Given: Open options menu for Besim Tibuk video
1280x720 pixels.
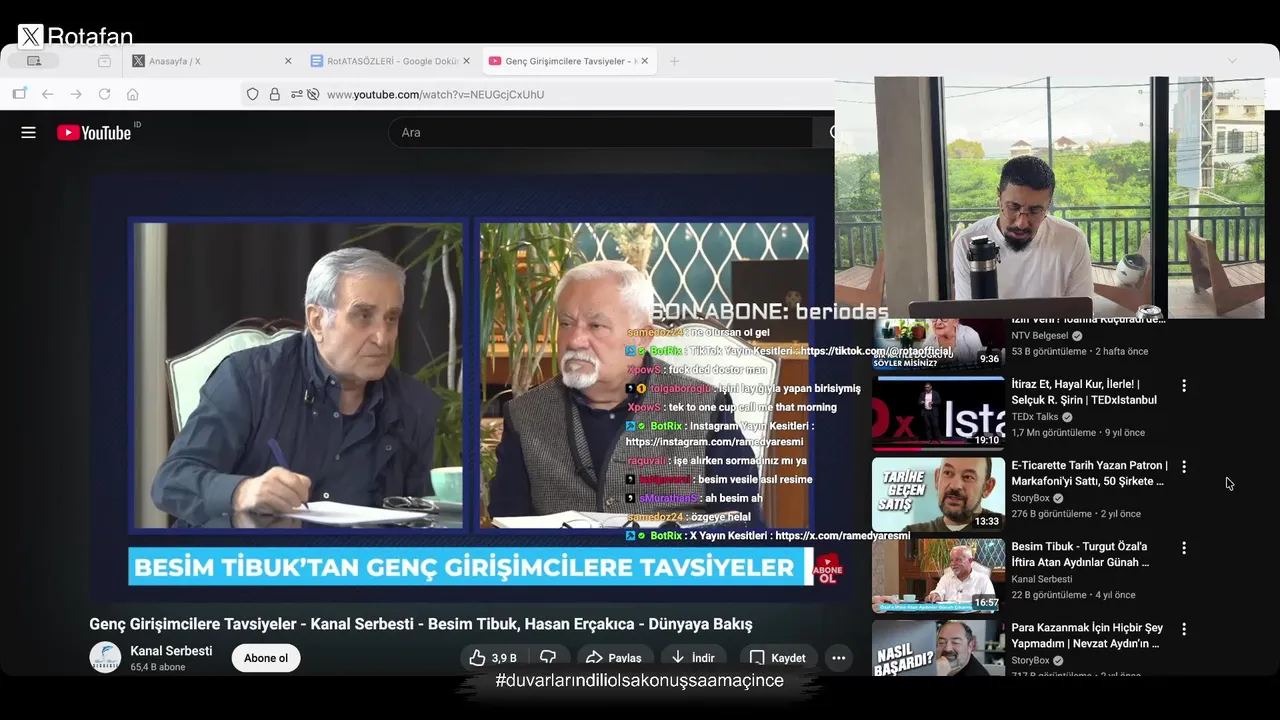Looking at the screenshot, I should point(1184,548).
